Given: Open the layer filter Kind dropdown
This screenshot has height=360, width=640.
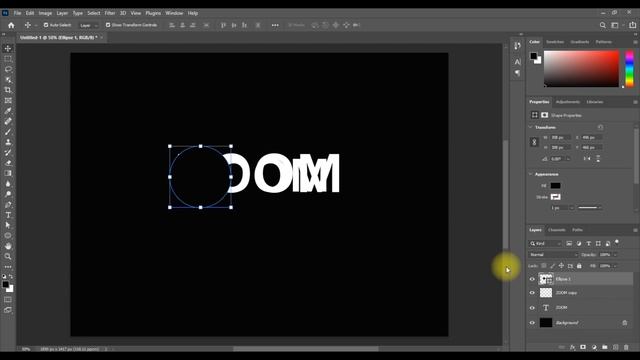Looking at the screenshot, I should click(545, 244).
